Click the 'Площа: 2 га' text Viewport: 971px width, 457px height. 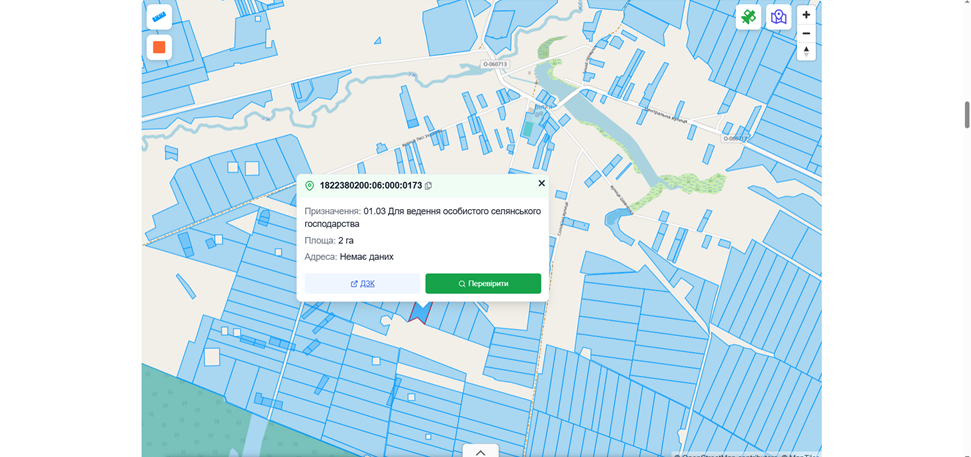(x=329, y=240)
